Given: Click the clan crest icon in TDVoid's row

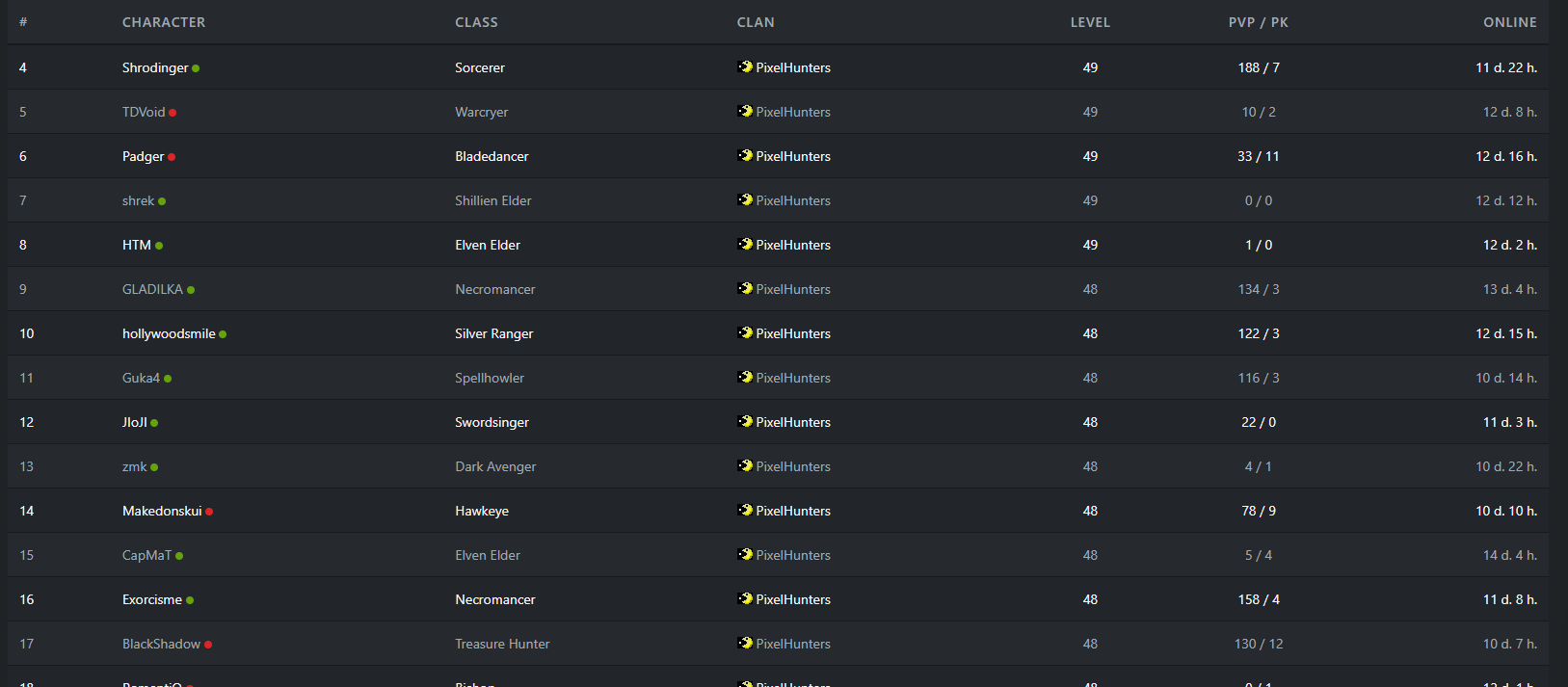Looking at the screenshot, I should coord(745,111).
